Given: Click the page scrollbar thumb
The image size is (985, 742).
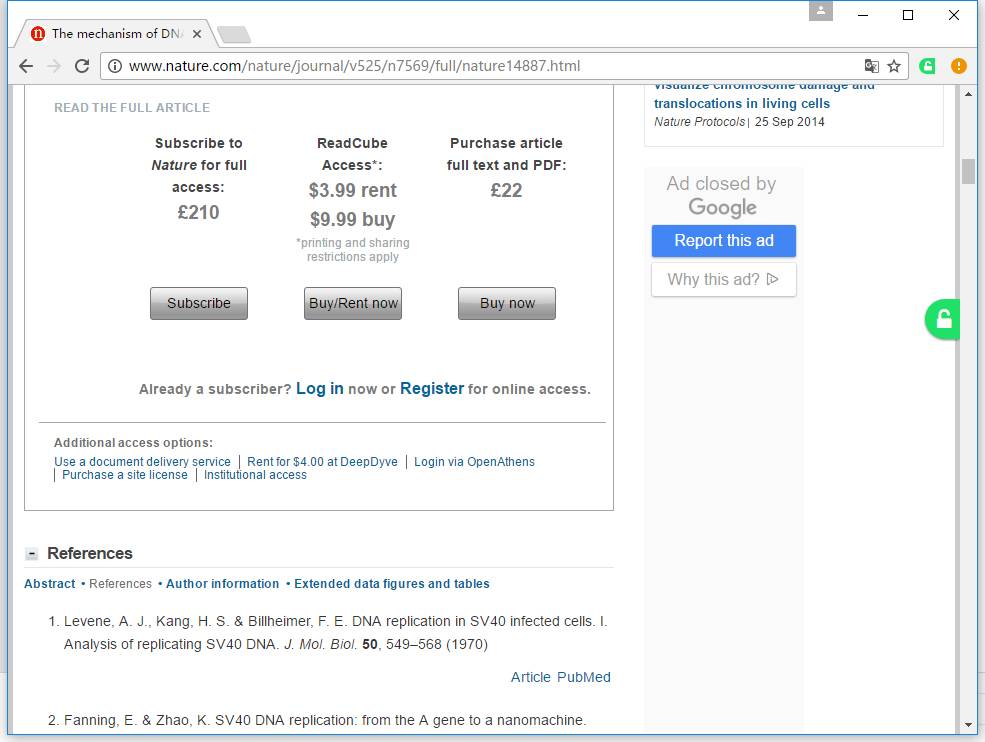Looking at the screenshot, I should pyautogui.click(x=968, y=172).
